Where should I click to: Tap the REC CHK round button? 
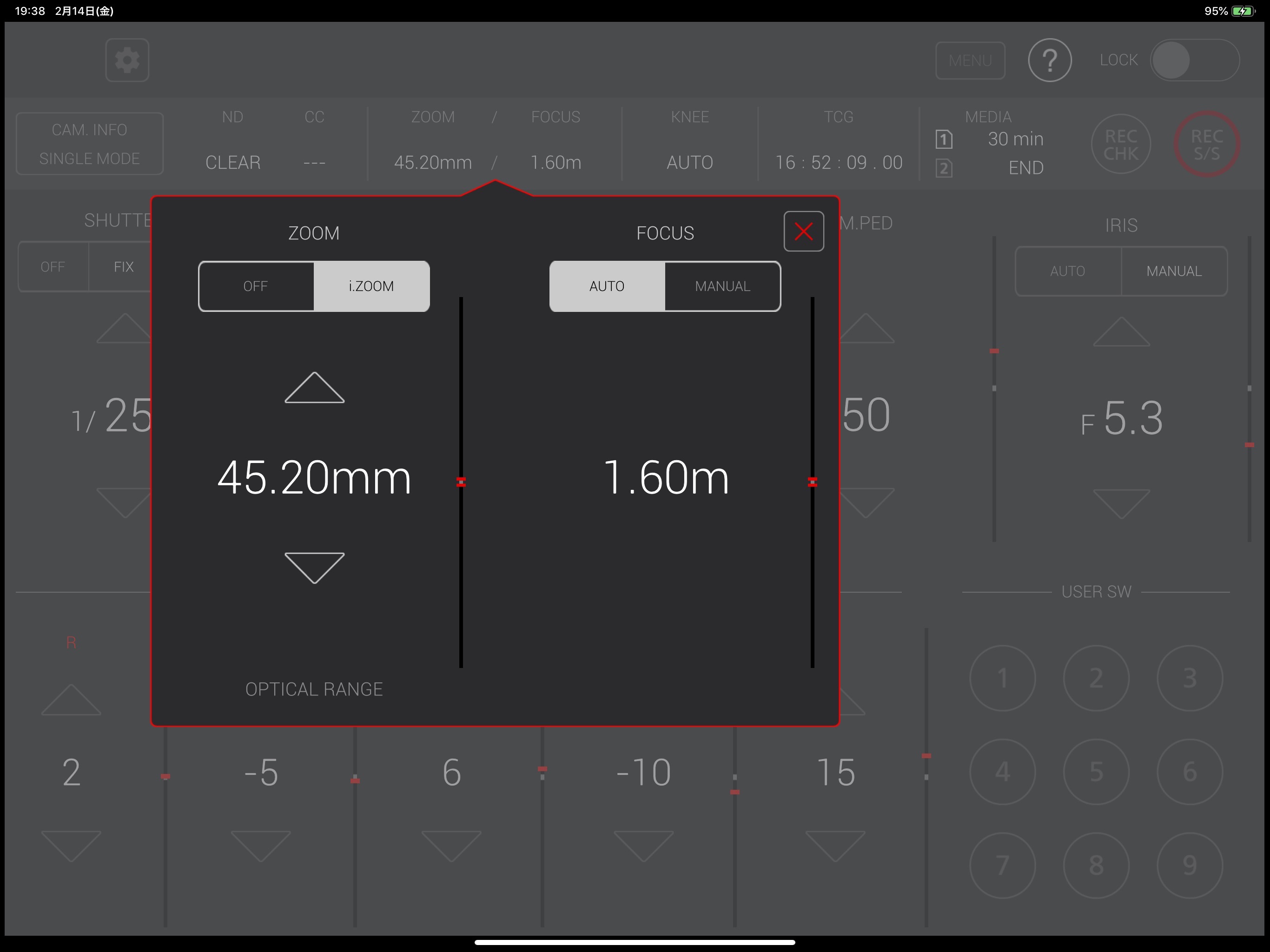[x=1121, y=145]
